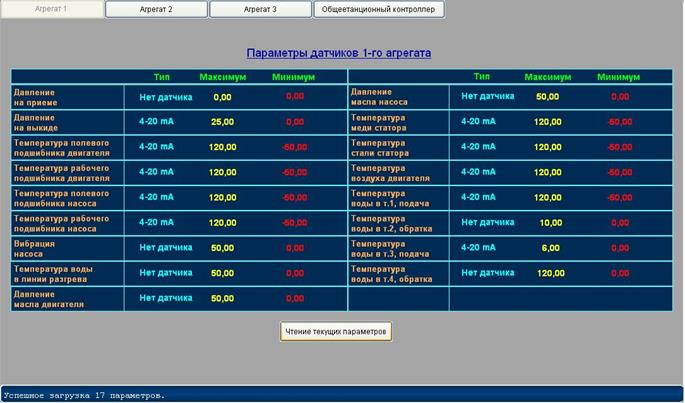685x403 pixels.
Task: Click minimum value for Температура стали статора
Action: [x=620, y=147]
